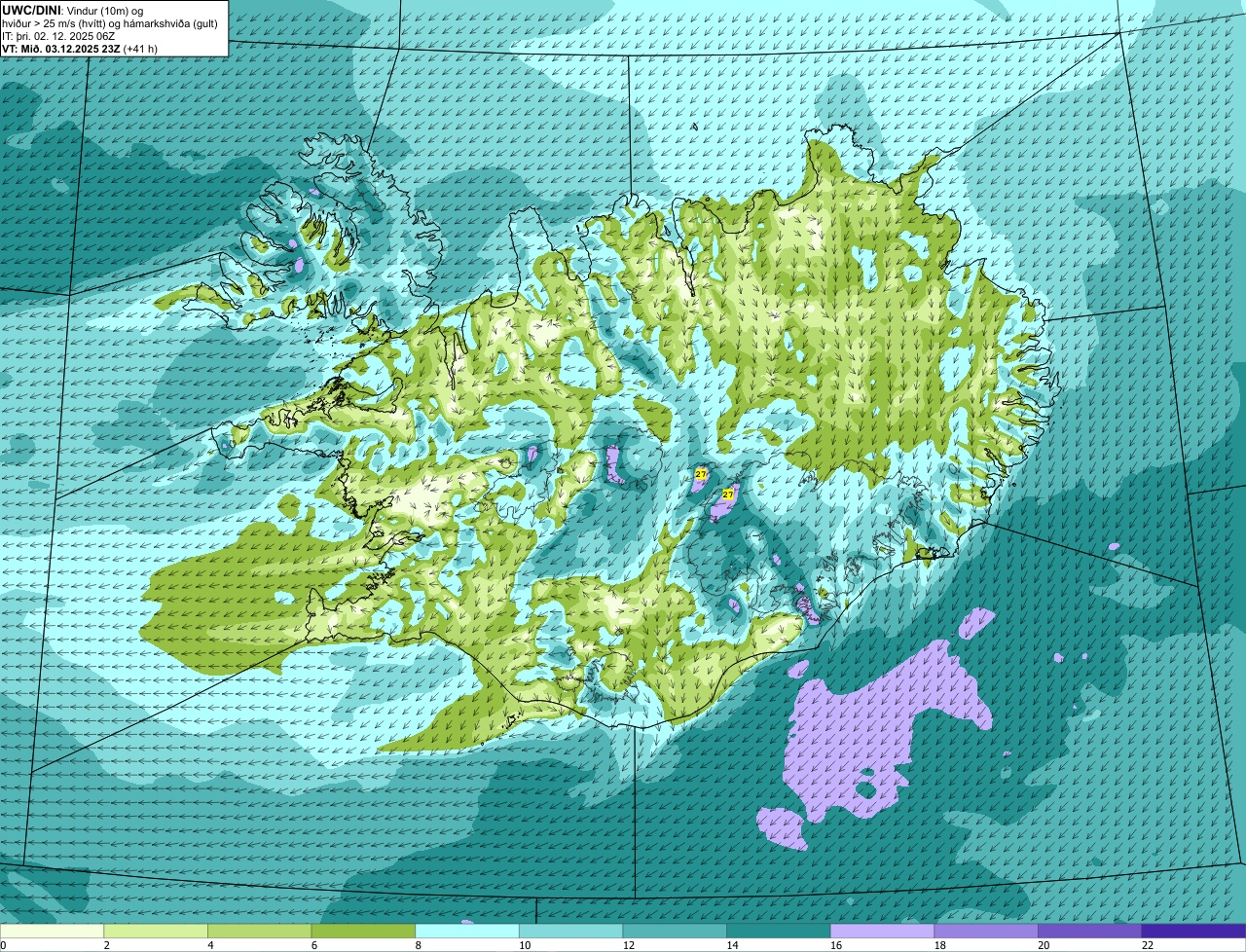Click the 14–16 m/s dark teal swatch
This screenshot has width=1246, height=952.
point(779,931)
